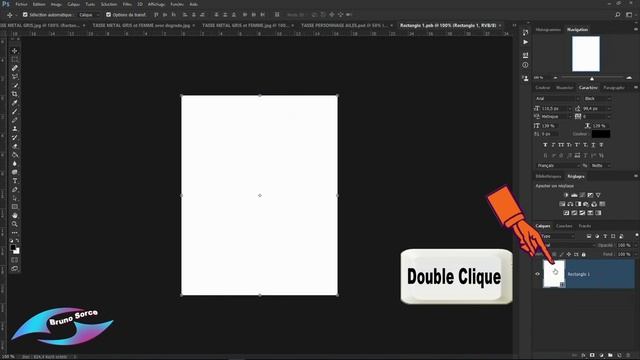Select the Hand tool
The height and width of the screenshot is (360, 640).
tap(15, 215)
